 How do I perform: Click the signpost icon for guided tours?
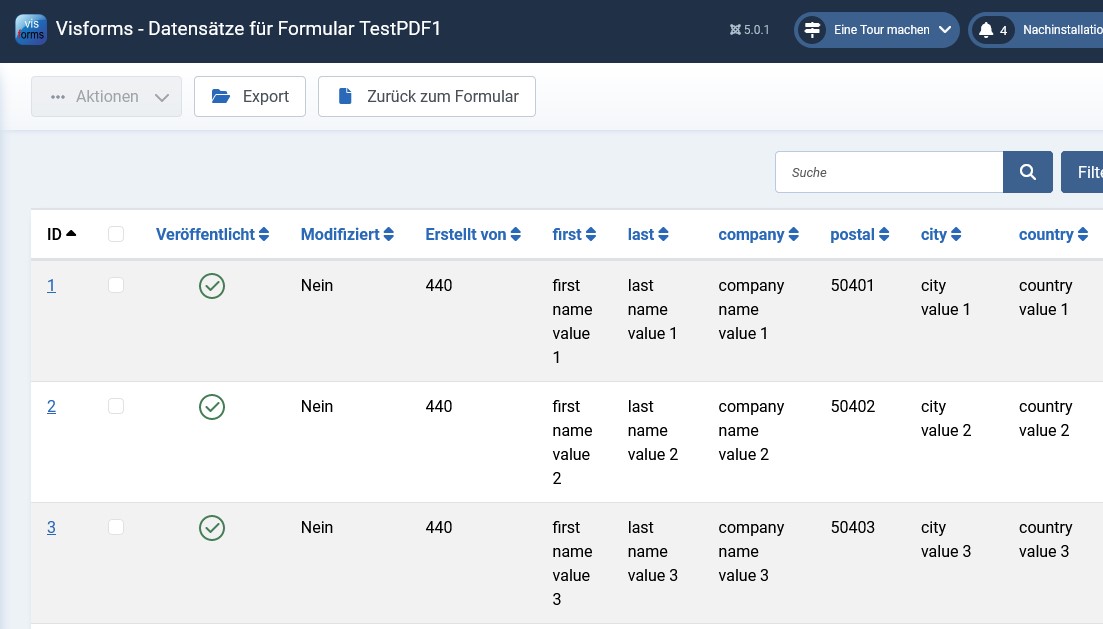click(812, 30)
